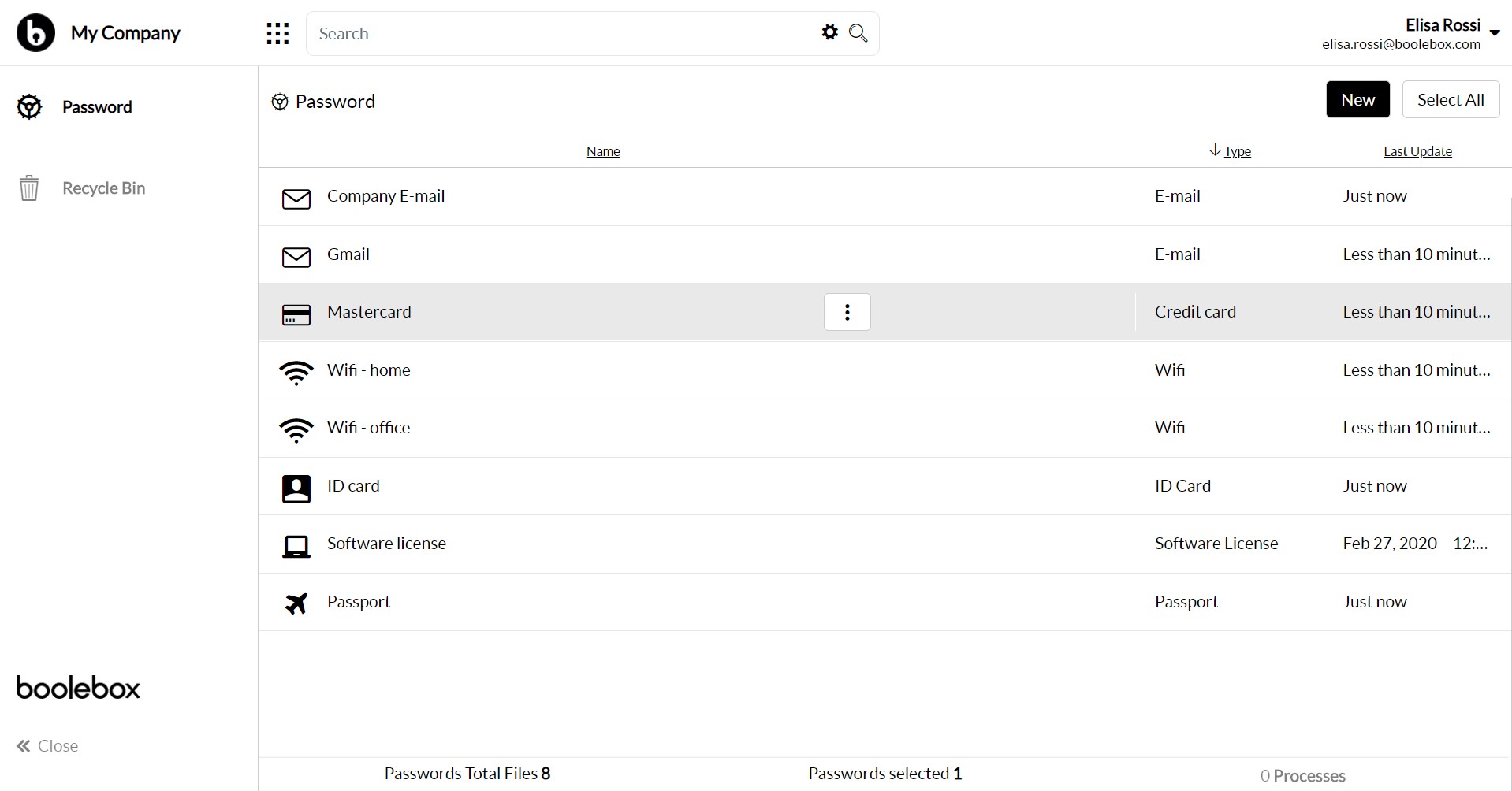Click the Passport airplane icon
1512x791 pixels.
click(x=296, y=603)
